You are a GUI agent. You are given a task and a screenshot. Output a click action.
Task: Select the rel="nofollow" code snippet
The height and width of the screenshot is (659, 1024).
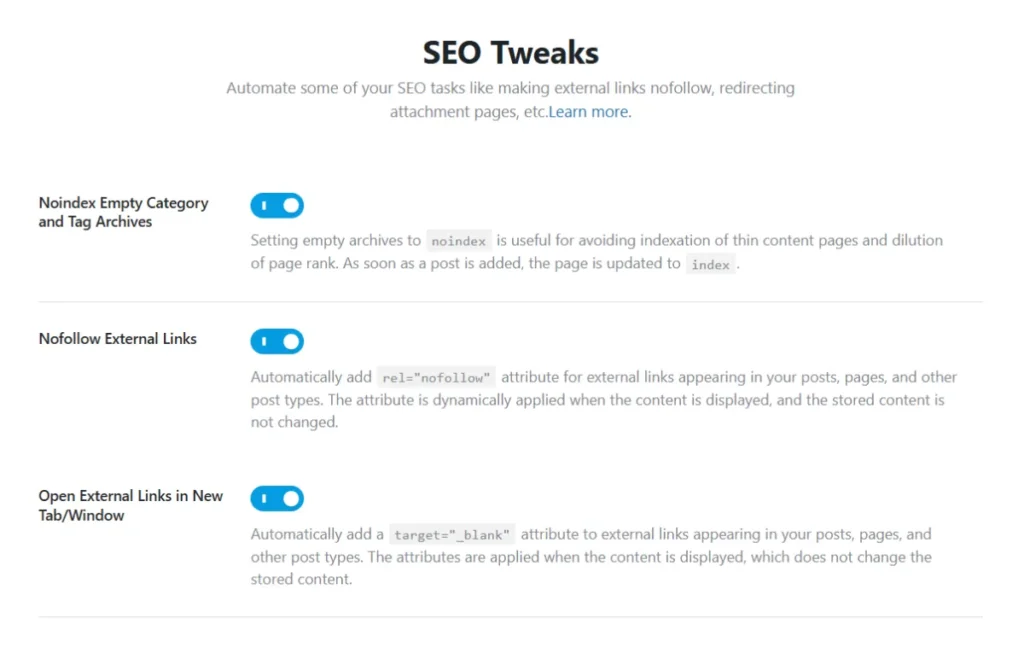[437, 378]
